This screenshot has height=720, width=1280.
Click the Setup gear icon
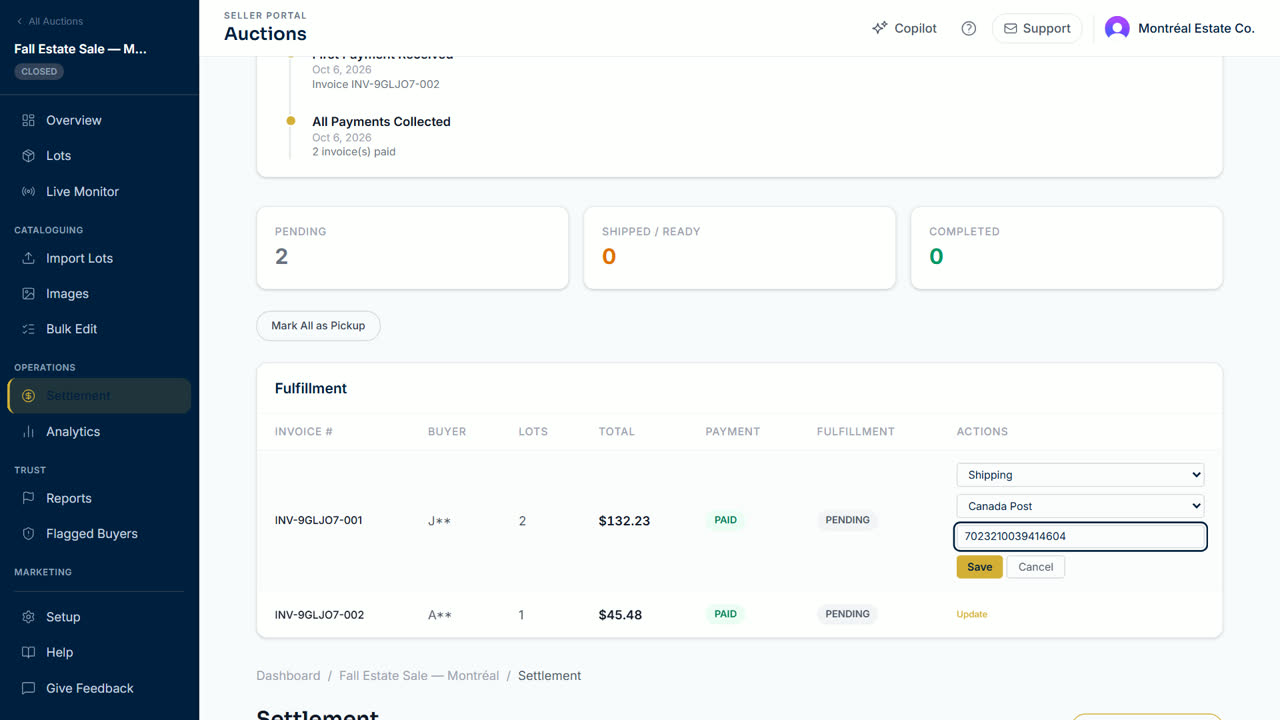(x=28, y=617)
